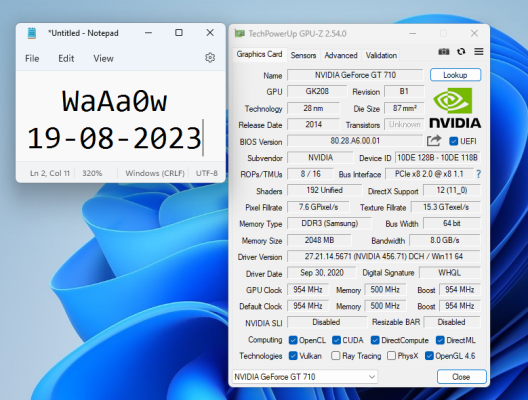Click the Bus Interface question mark

click(478, 174)
